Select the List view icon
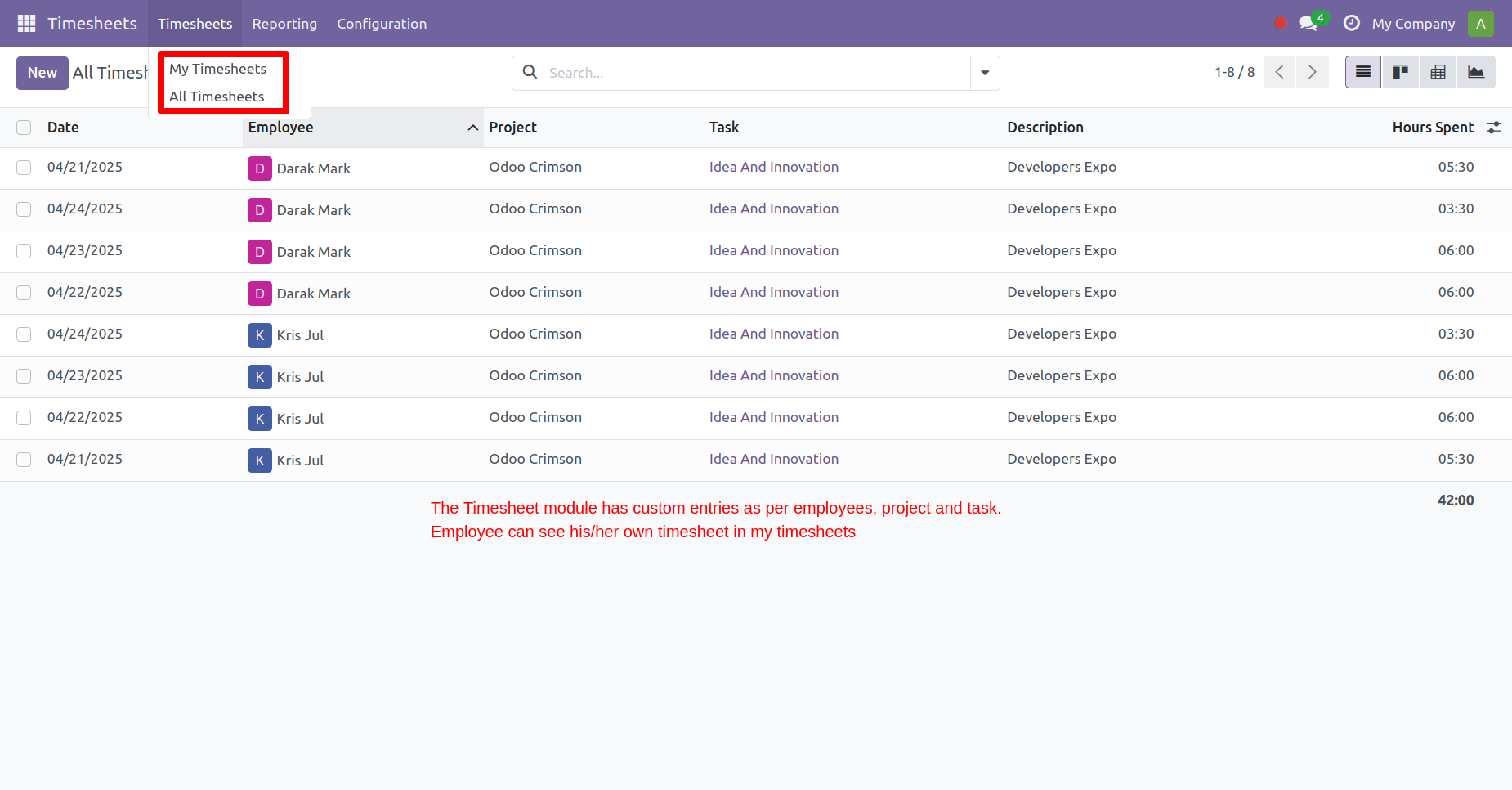 click(x=1362, y=72)
